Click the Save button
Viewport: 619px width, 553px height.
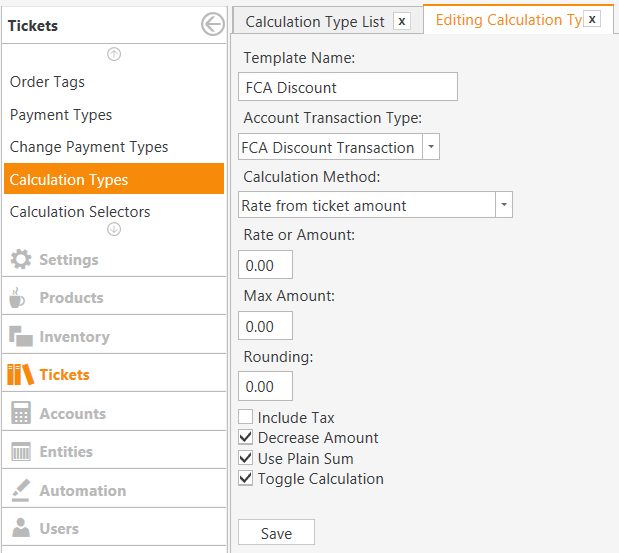tap(276, 532)
